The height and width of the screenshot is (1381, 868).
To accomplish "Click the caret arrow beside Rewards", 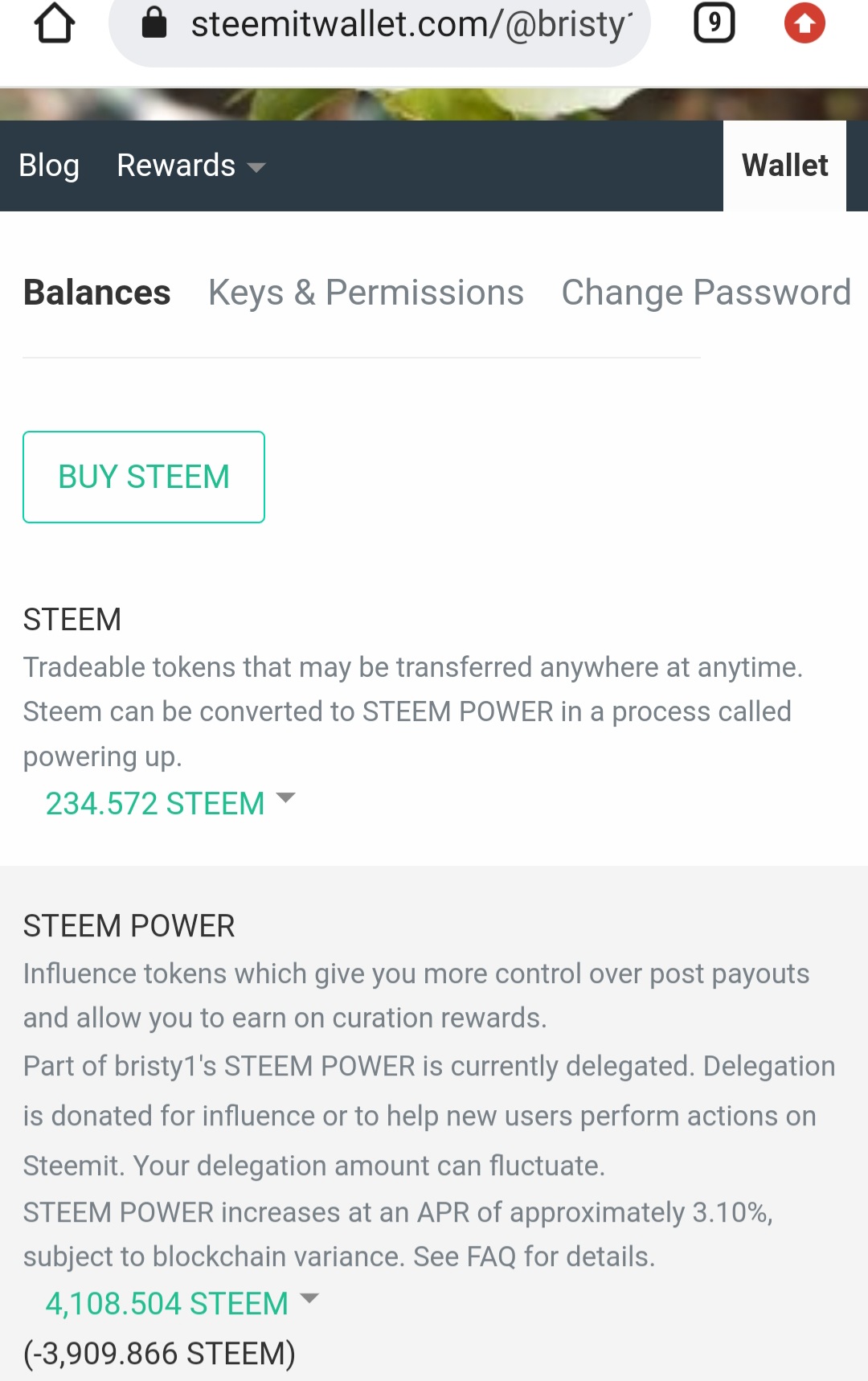I will [x=256, y=168].
